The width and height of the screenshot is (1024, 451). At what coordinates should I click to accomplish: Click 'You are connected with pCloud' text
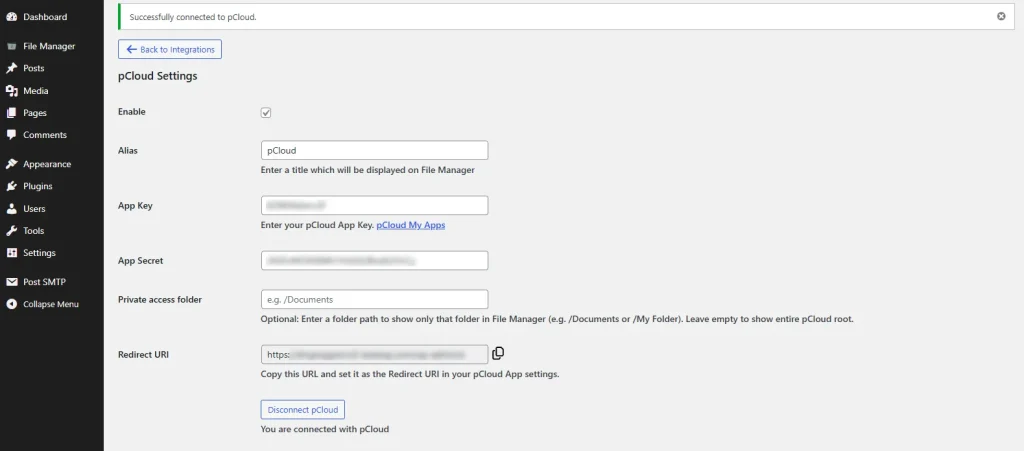point(325,429)
